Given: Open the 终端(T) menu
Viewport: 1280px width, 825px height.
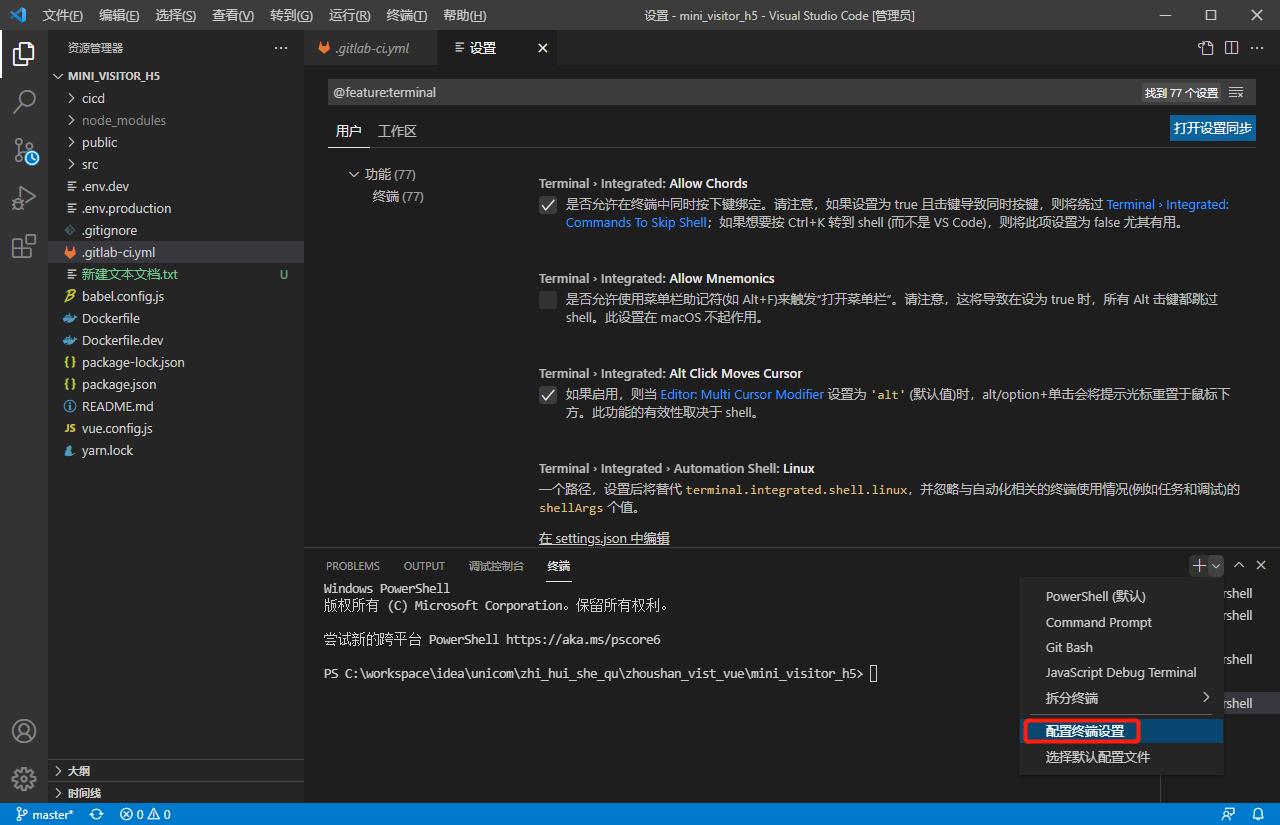Looking at the screenshot, I should pyautogui.click(x=406, y=15).
